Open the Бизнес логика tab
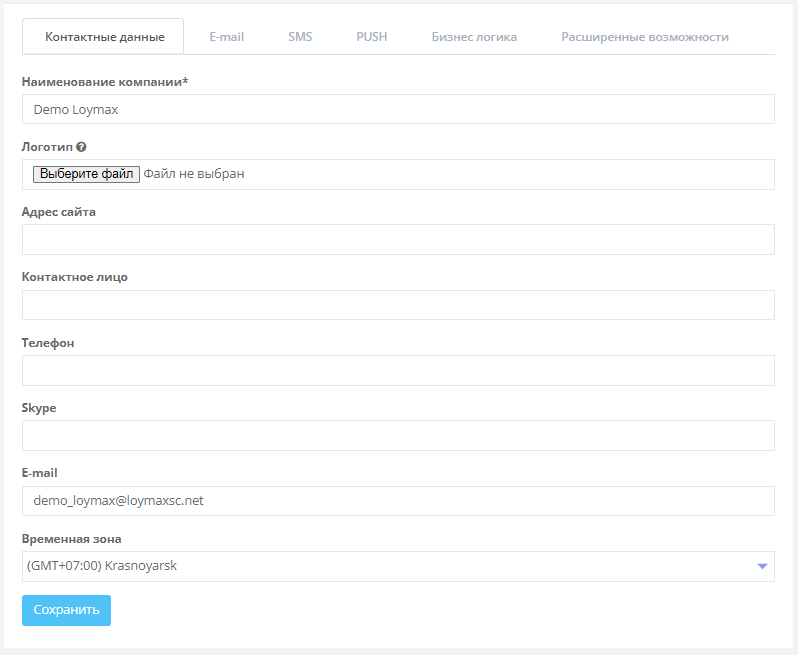Image resolution: width=798 pixels, height=655 pixels. pos(474,37)
